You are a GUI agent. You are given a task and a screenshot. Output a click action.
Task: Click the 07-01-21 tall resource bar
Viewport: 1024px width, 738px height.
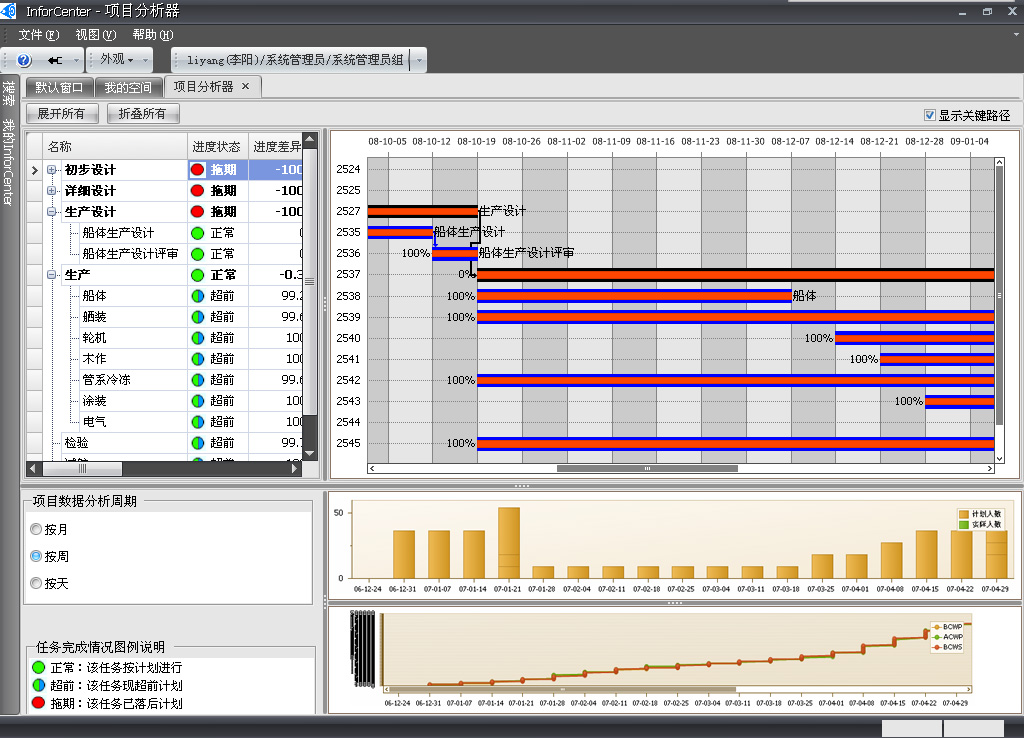pyautogui.click(x=509, y=543)
